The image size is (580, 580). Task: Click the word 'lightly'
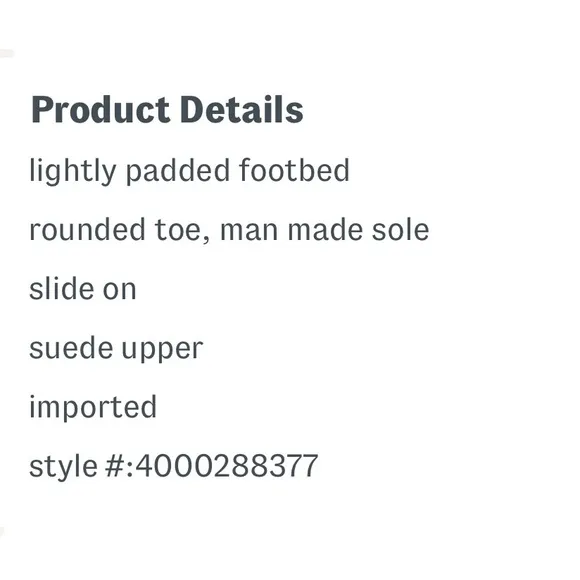(x=73, y=171)
